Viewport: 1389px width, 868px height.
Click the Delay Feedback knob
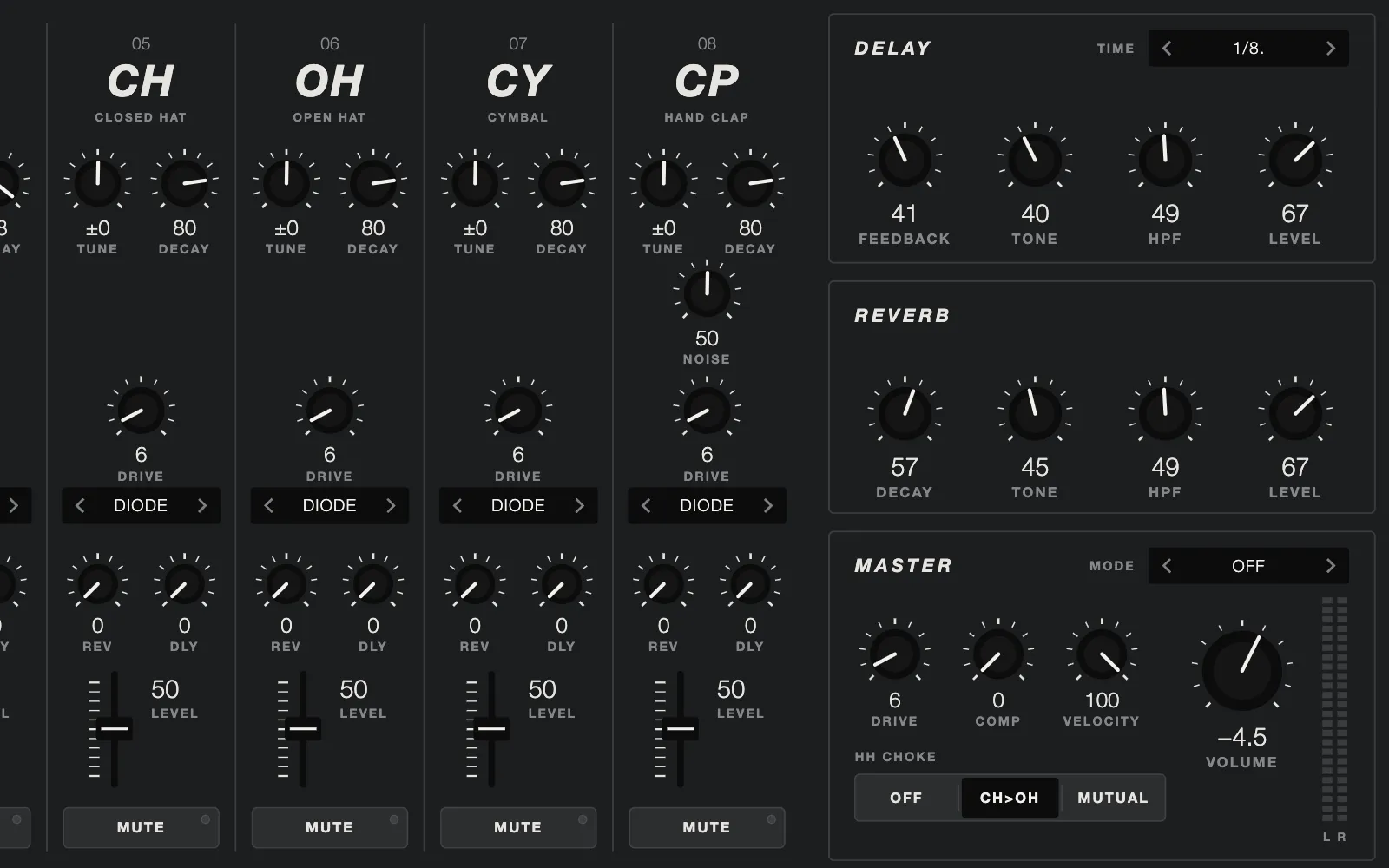pyautogui.click(x=904, y=159)
